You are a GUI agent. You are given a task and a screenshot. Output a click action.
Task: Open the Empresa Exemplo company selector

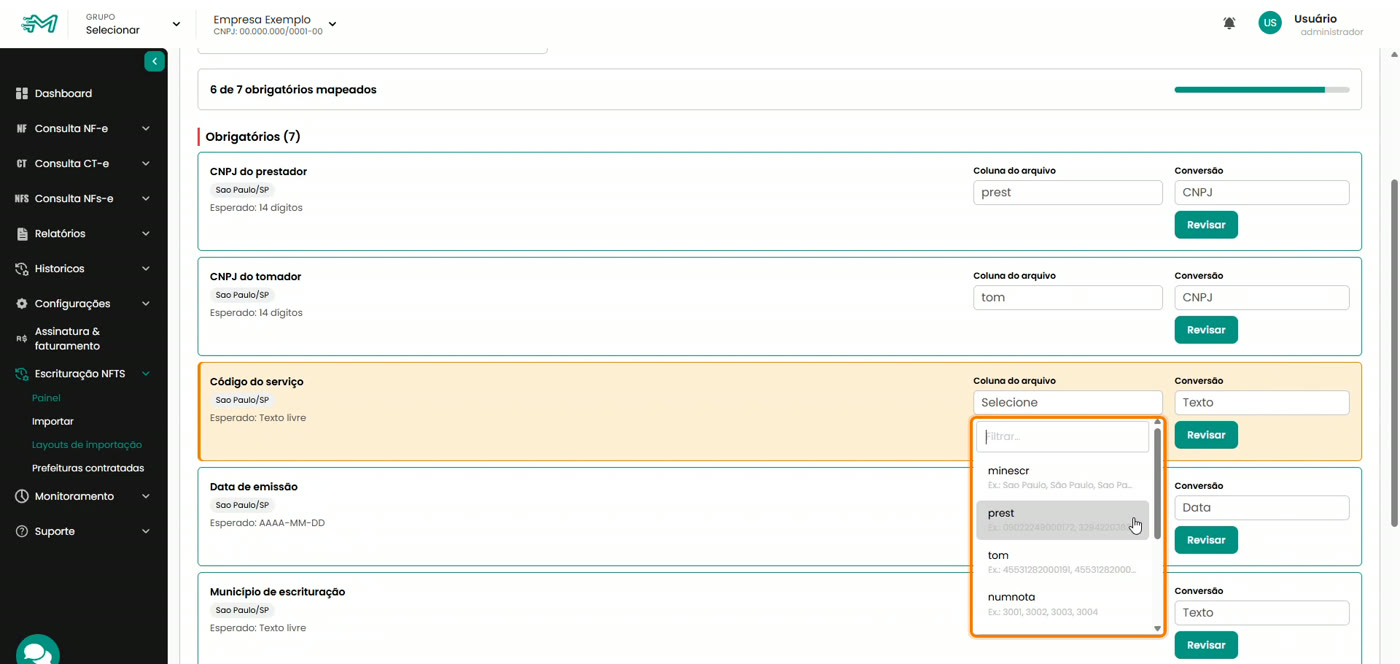tap(275, 24)
